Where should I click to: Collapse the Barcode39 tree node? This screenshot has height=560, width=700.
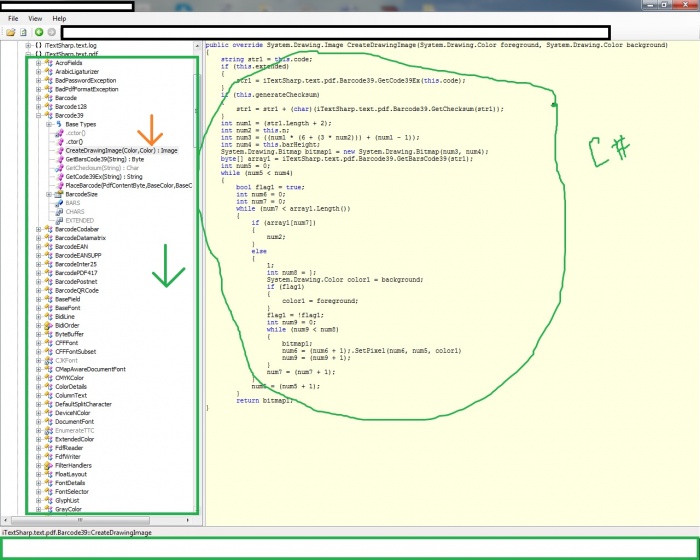click(x=39, y=116)
